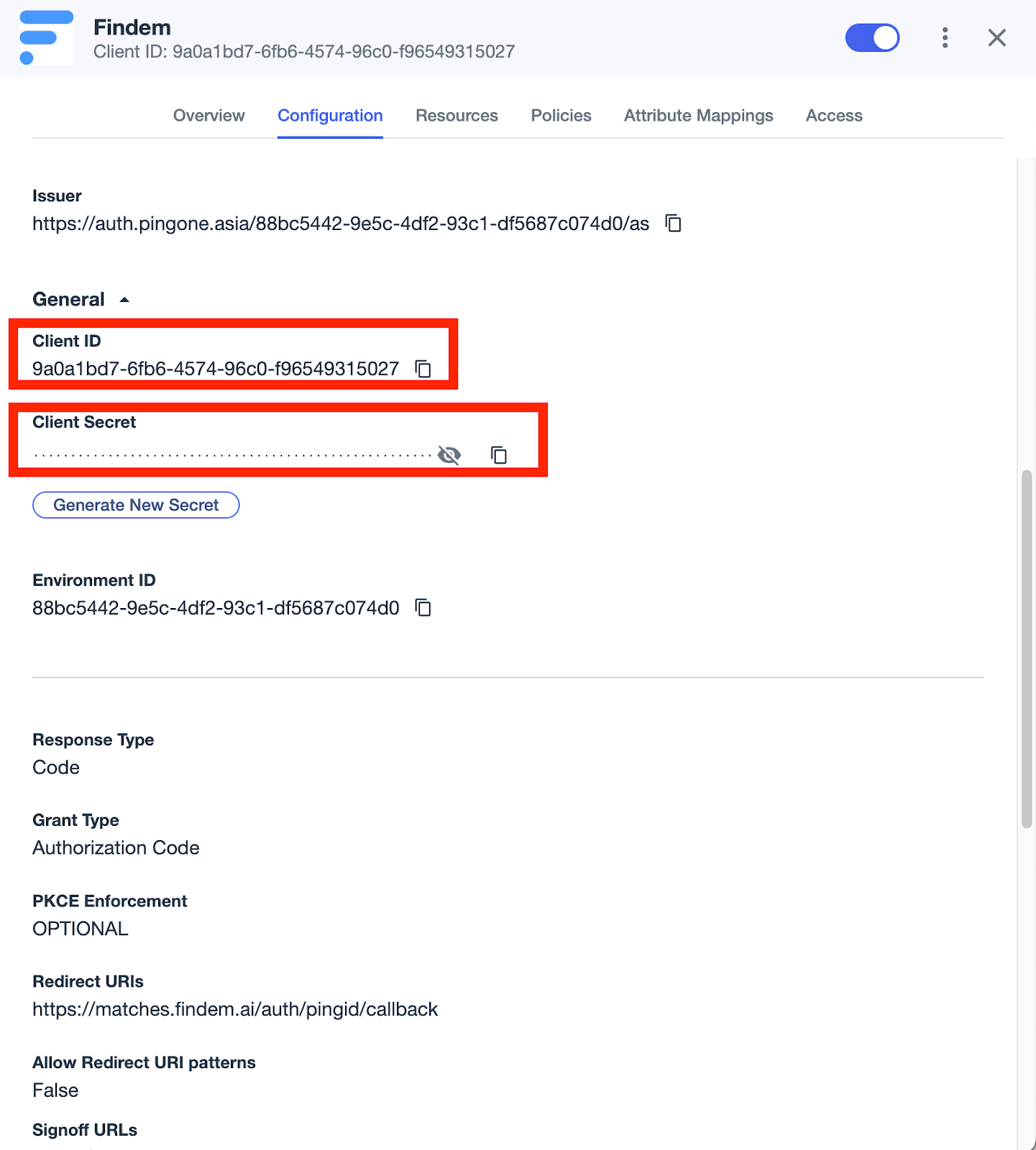This screenshot has height=1150, width=1036.
Task: Click the General section heading
Action: pos(69,300)
